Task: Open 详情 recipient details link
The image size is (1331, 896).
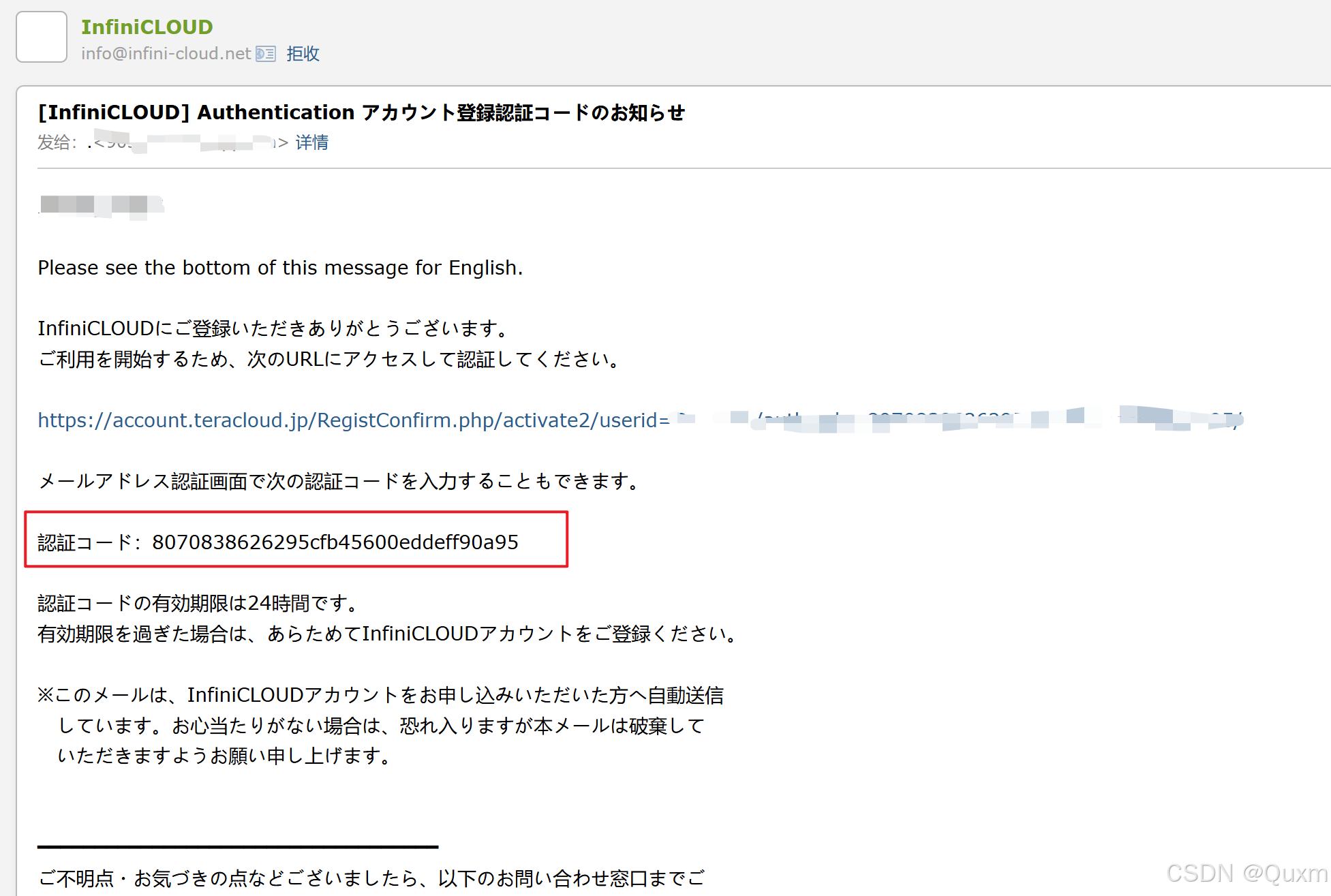Action: click(x=311, y=142)
